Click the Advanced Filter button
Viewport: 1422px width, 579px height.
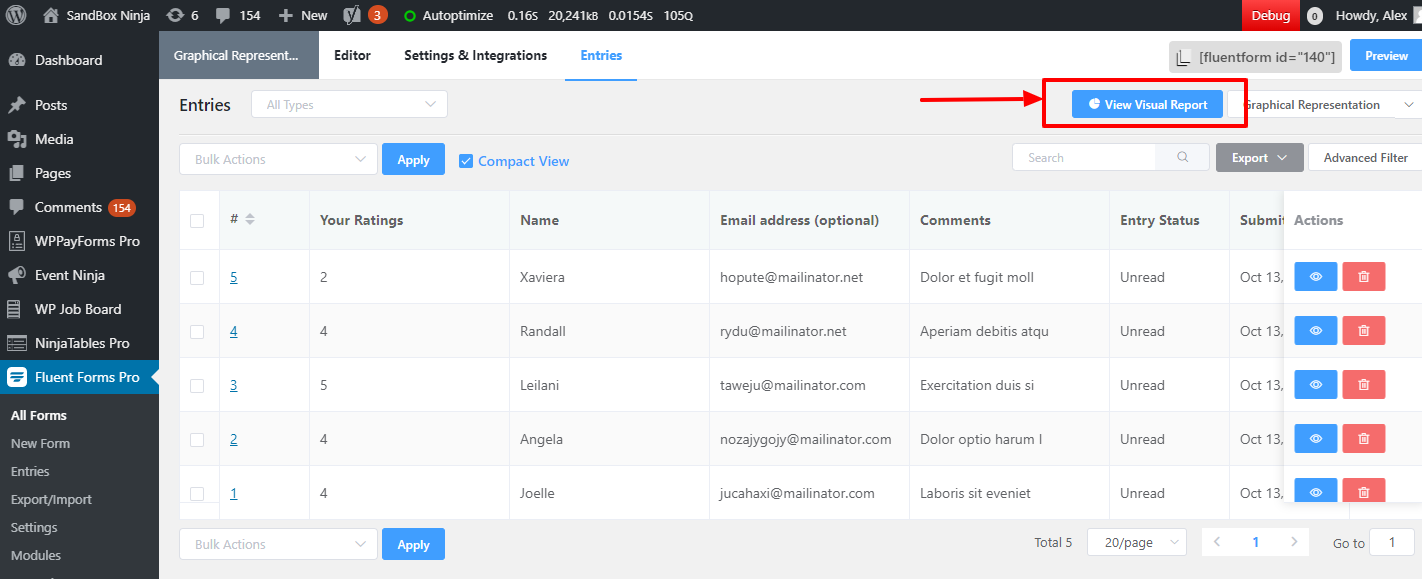coord(1365,158)
